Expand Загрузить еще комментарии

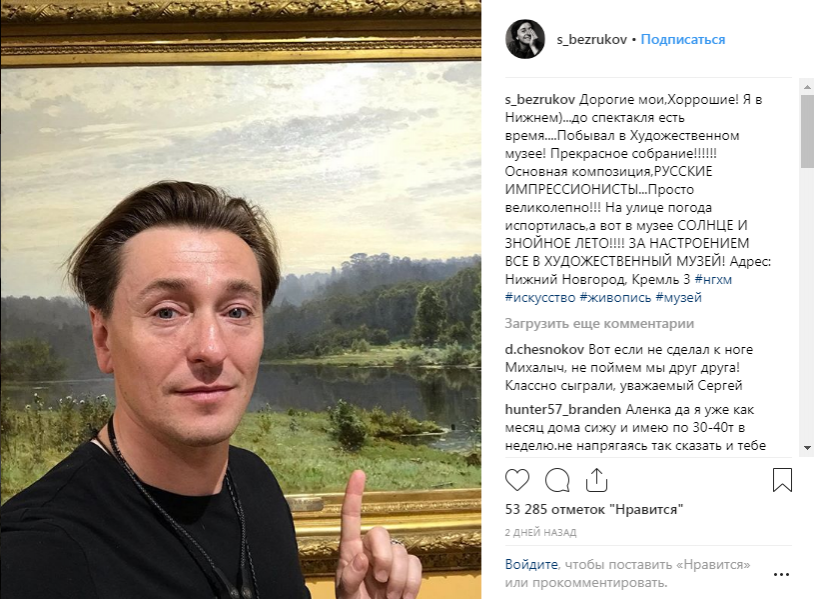[599, 324]
